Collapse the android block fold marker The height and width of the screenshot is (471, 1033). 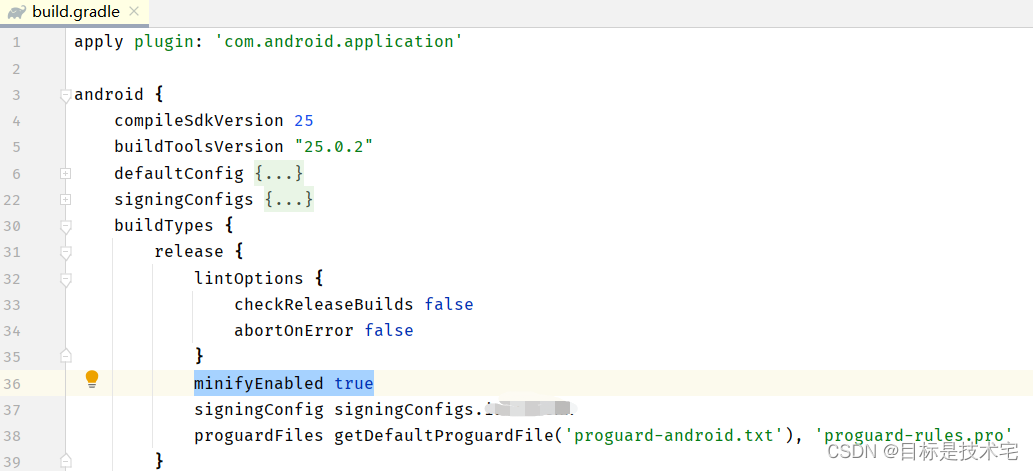65,96
